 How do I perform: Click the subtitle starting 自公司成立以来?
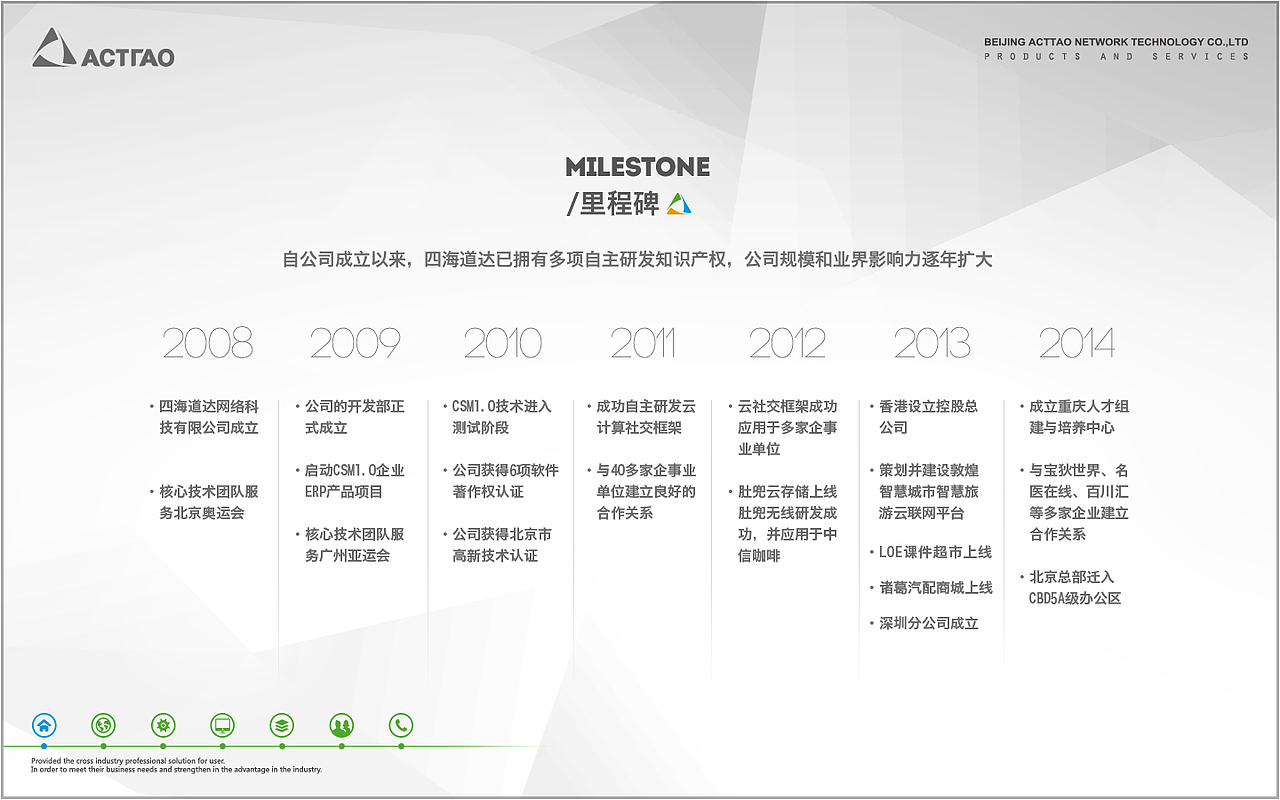pyautogui.click(x=638, y=260)
